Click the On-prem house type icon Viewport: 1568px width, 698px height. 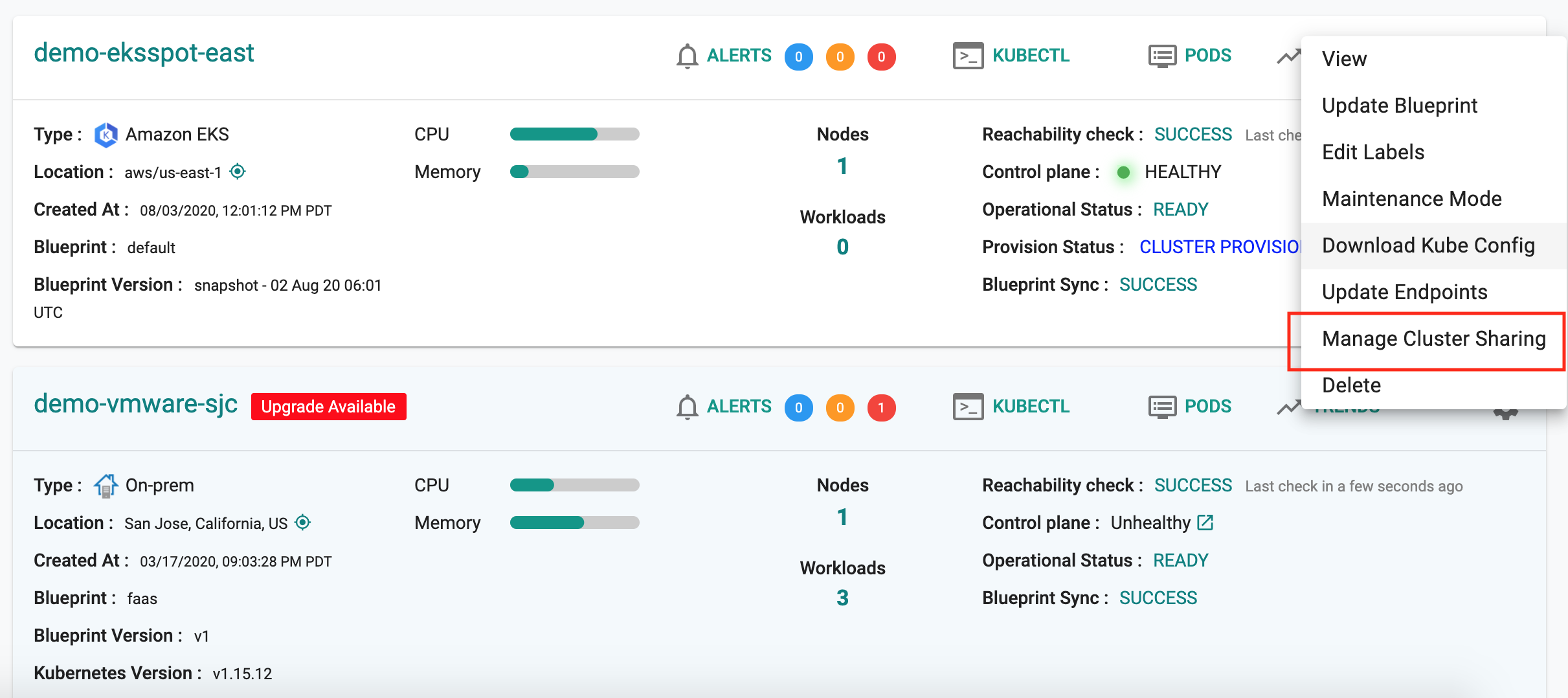pos(106,486)
